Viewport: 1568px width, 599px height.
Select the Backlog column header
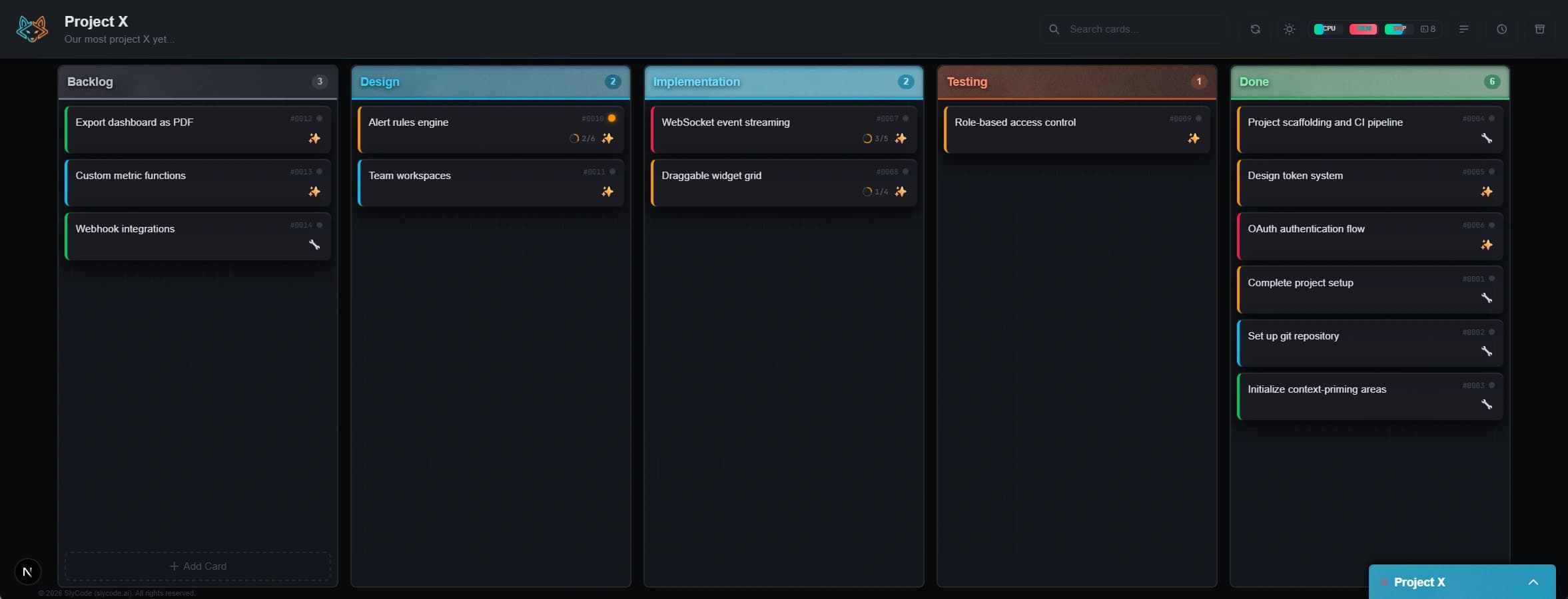198,82
